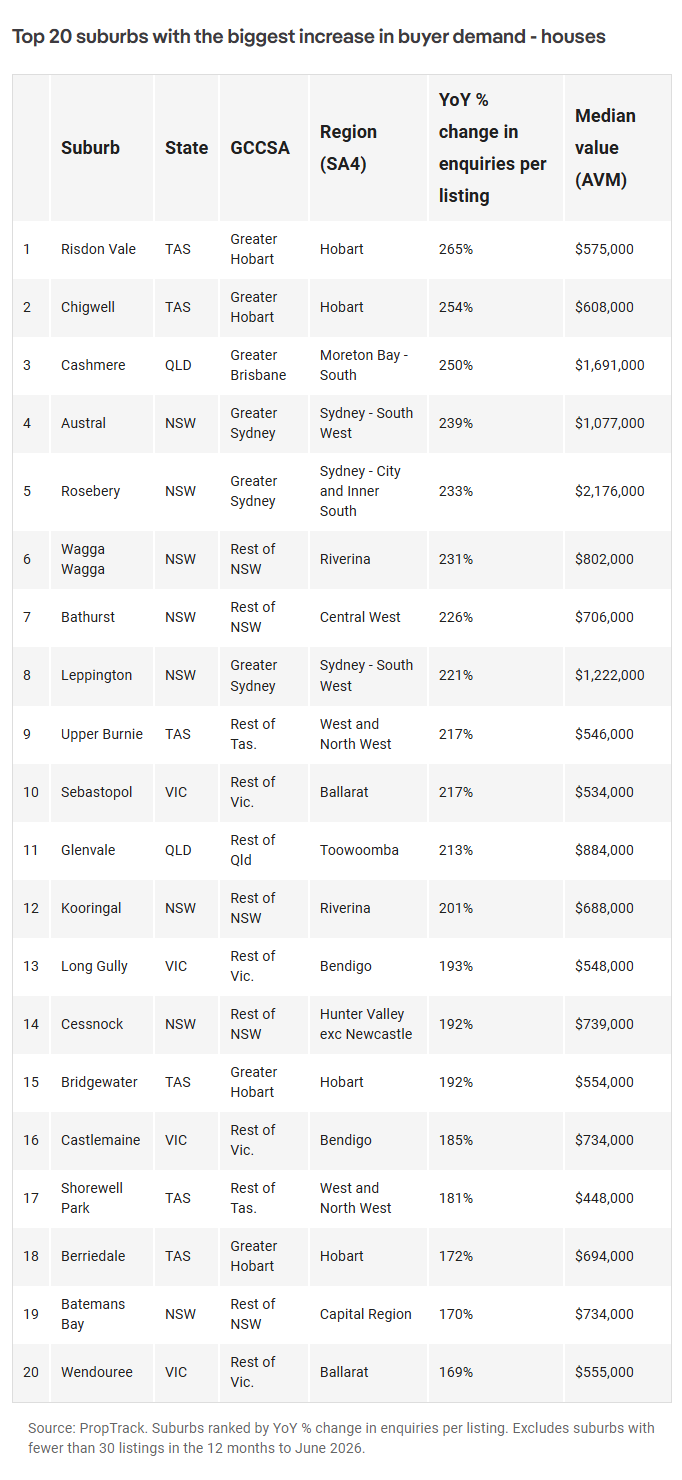Click Cessnock's Hunter Valley exc Newcastle cell
This screenshot has height=1480, width=682.
366,1024
